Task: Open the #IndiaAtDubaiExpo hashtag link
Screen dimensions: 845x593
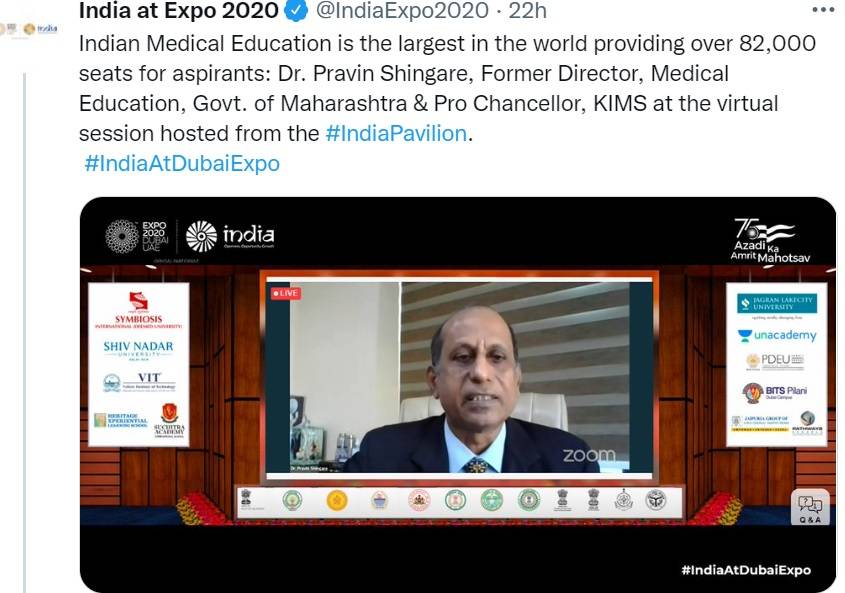Action: pos(182,163)
